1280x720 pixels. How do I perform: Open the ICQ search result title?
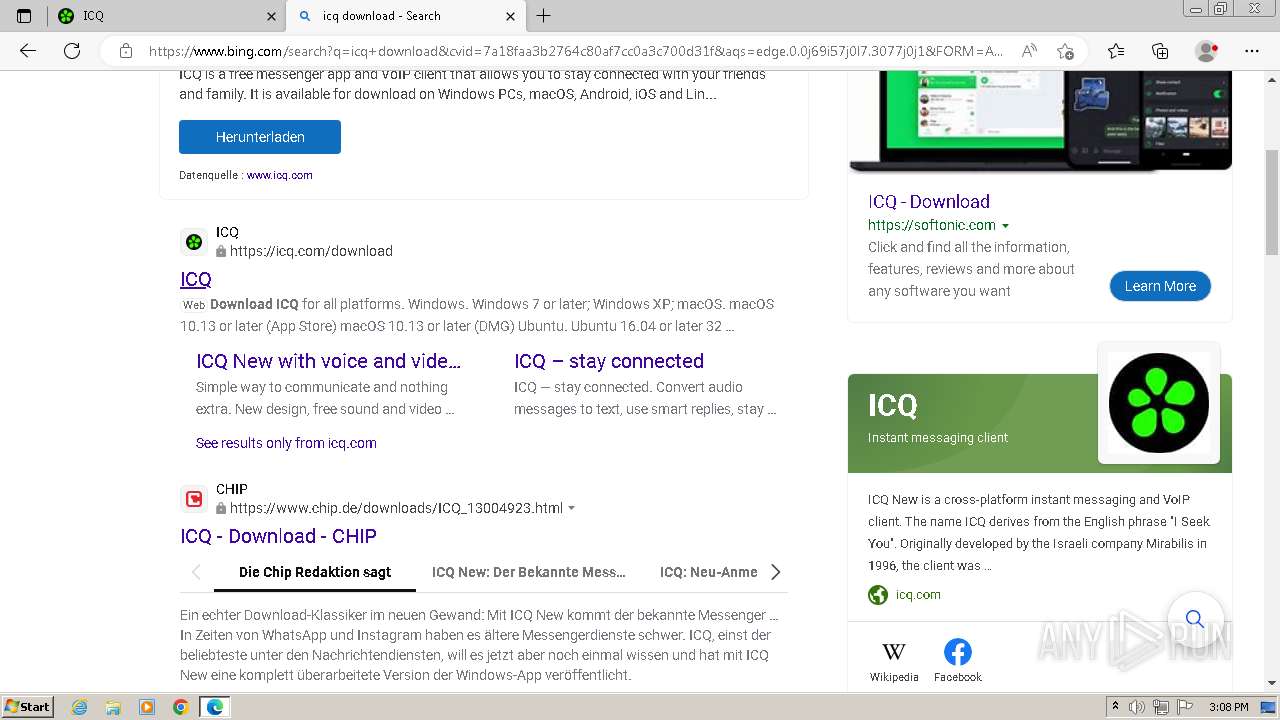(x=196, y=279)
